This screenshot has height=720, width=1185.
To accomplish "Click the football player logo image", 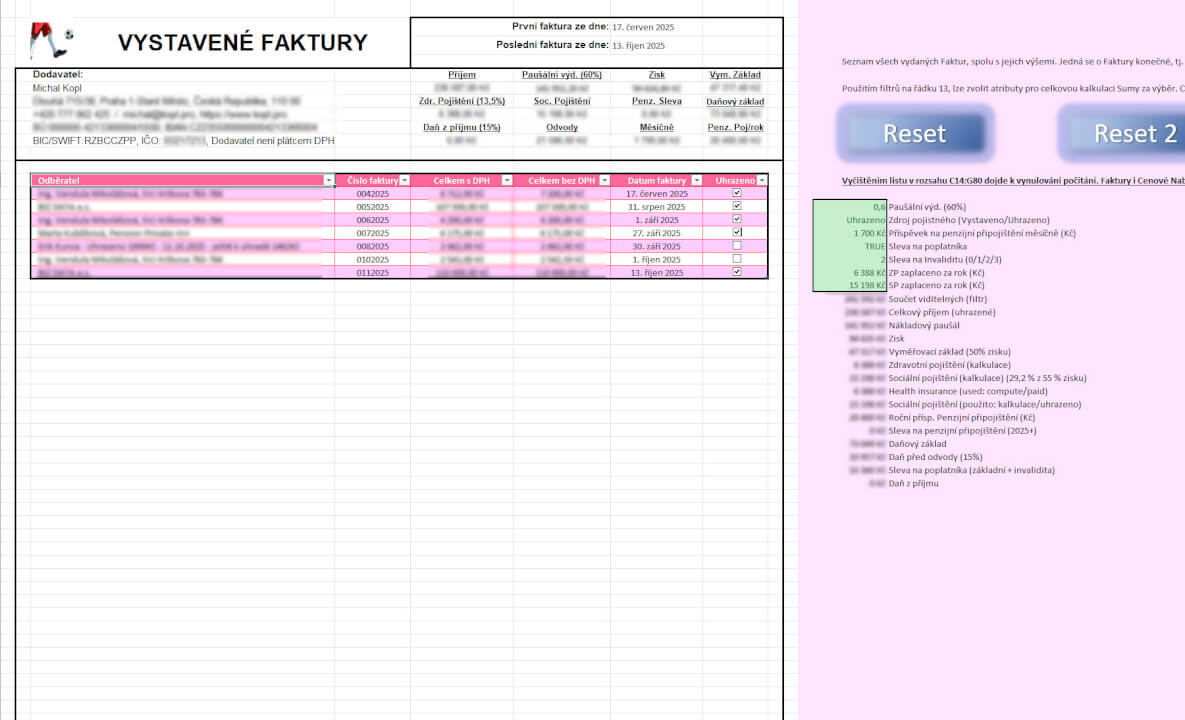I will [51, 41].
